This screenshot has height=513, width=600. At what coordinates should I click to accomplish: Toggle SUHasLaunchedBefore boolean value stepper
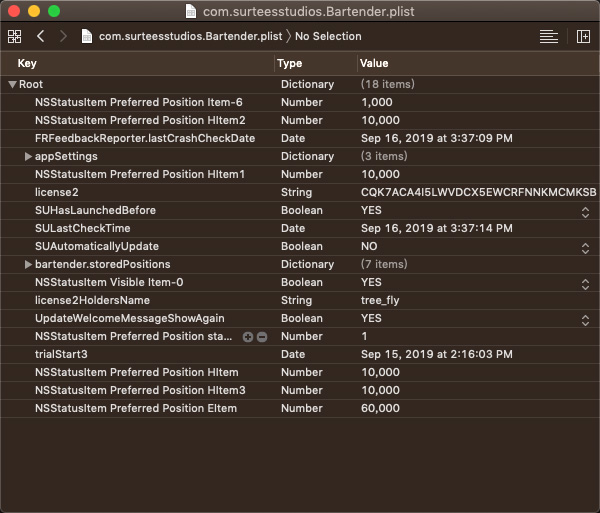(585, 211)
